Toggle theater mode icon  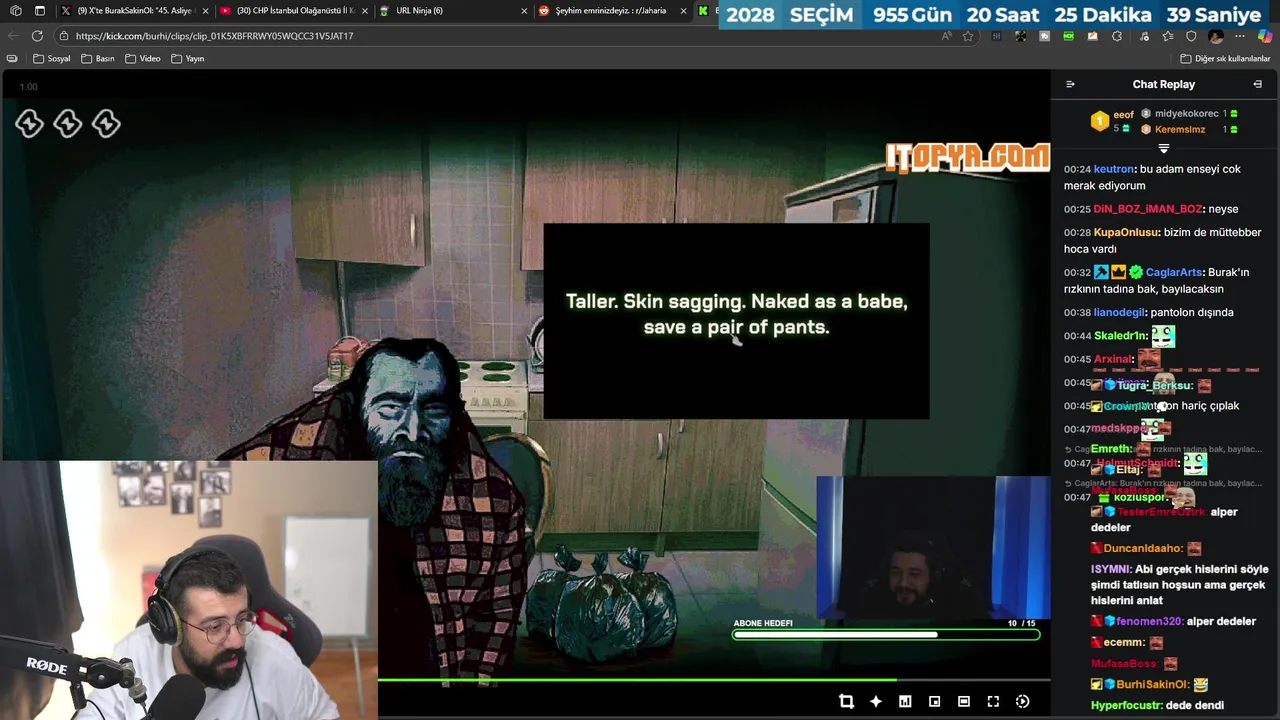(964, 701)
